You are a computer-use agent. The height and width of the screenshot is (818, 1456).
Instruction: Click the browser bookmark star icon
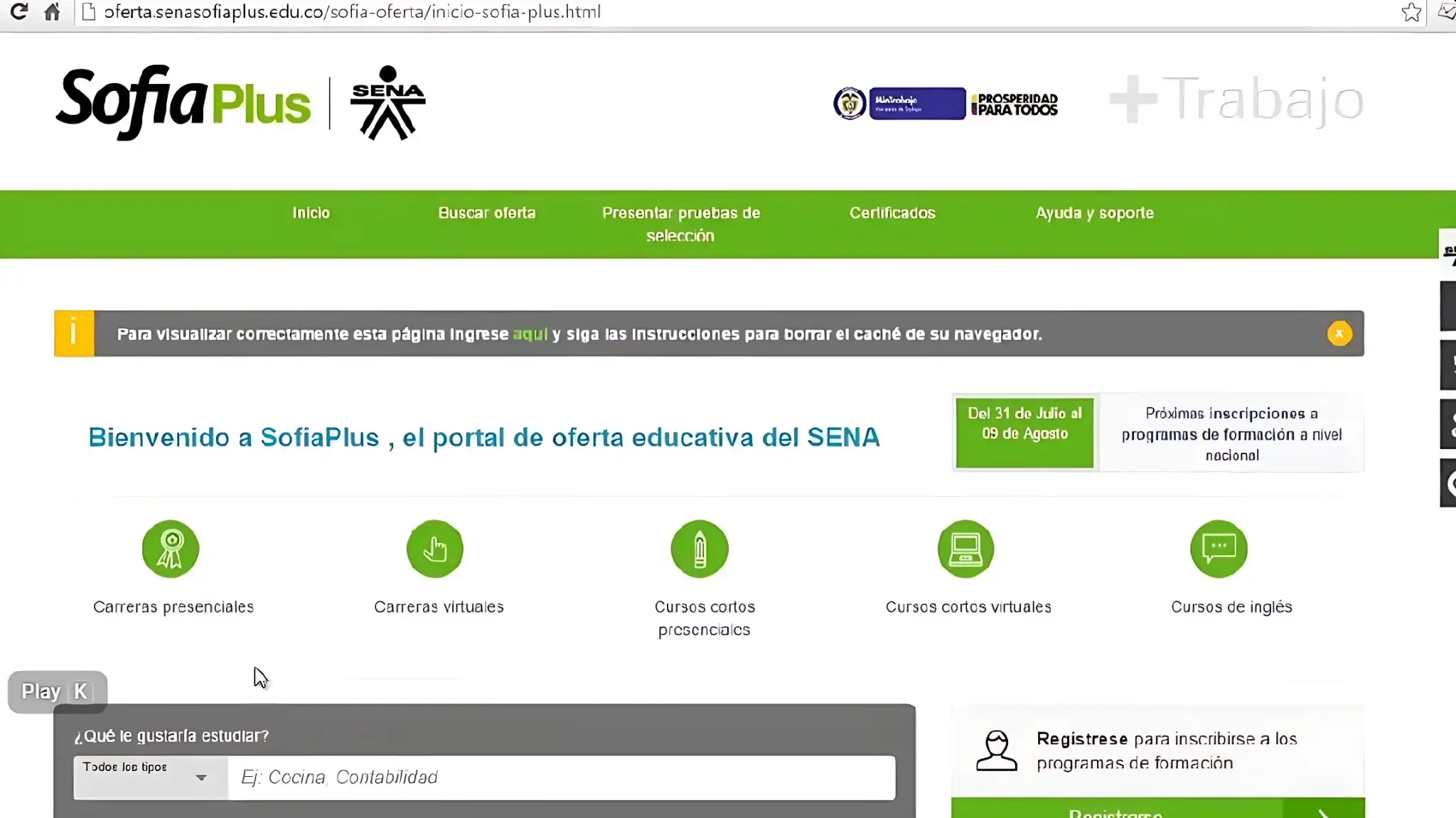(1411, 11)
